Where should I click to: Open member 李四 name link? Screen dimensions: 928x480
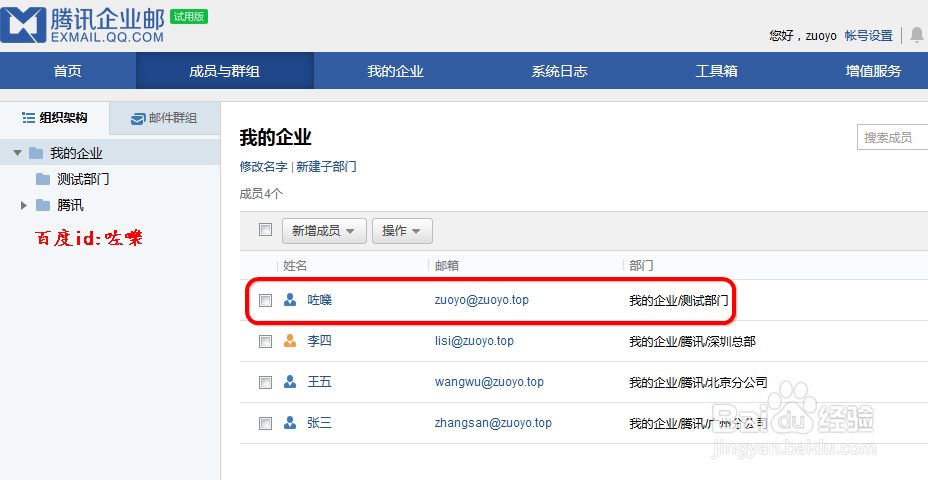(320, 341)
